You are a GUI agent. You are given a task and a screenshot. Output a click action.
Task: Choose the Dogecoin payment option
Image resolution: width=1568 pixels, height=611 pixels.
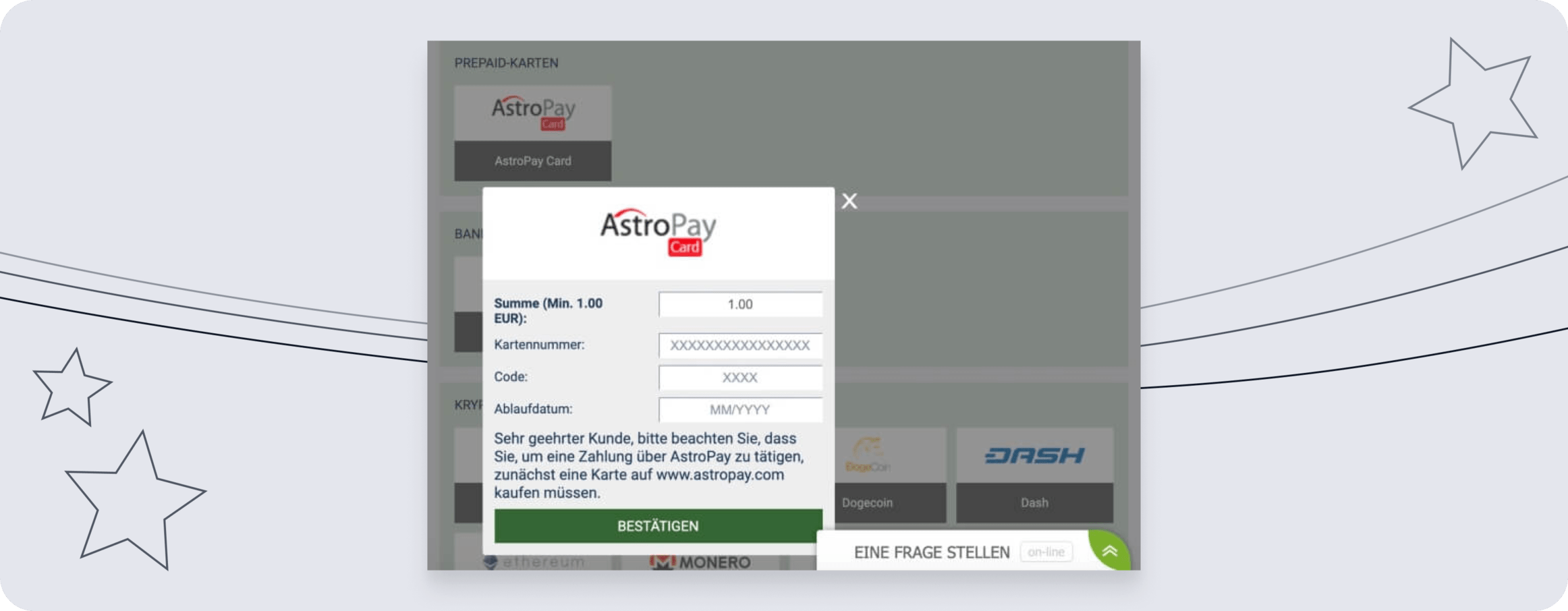[890, 475]
